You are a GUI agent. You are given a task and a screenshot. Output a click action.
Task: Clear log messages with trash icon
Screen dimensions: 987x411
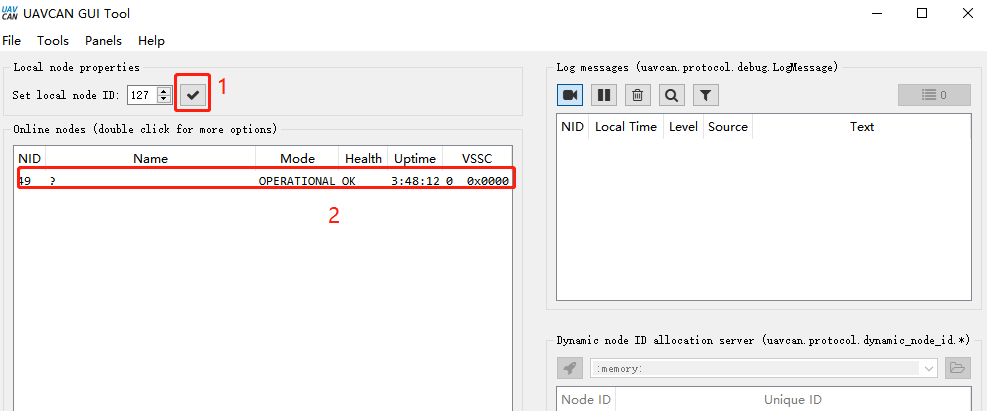[x=638, y=95]
